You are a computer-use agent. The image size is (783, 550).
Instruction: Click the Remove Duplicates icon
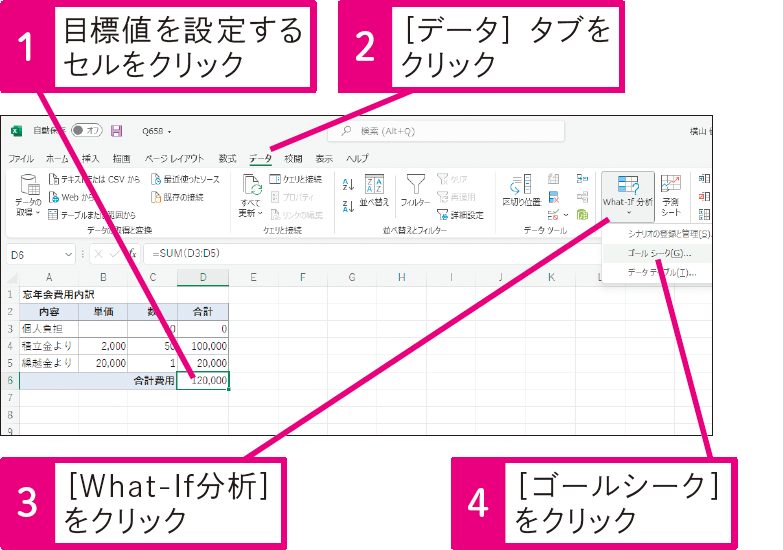tap(553, 197)
